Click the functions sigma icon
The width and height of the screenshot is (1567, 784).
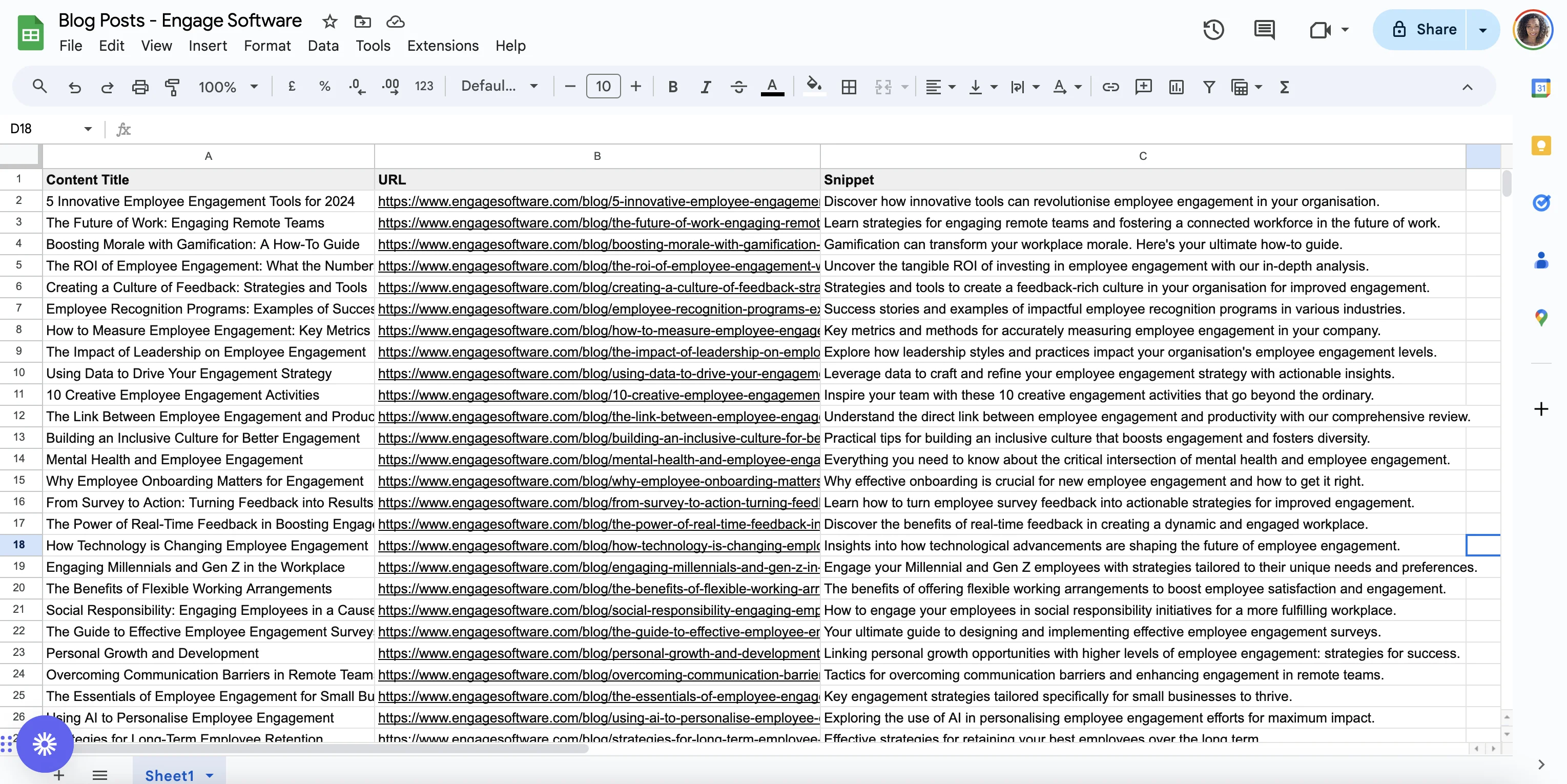pos(1284,87)
